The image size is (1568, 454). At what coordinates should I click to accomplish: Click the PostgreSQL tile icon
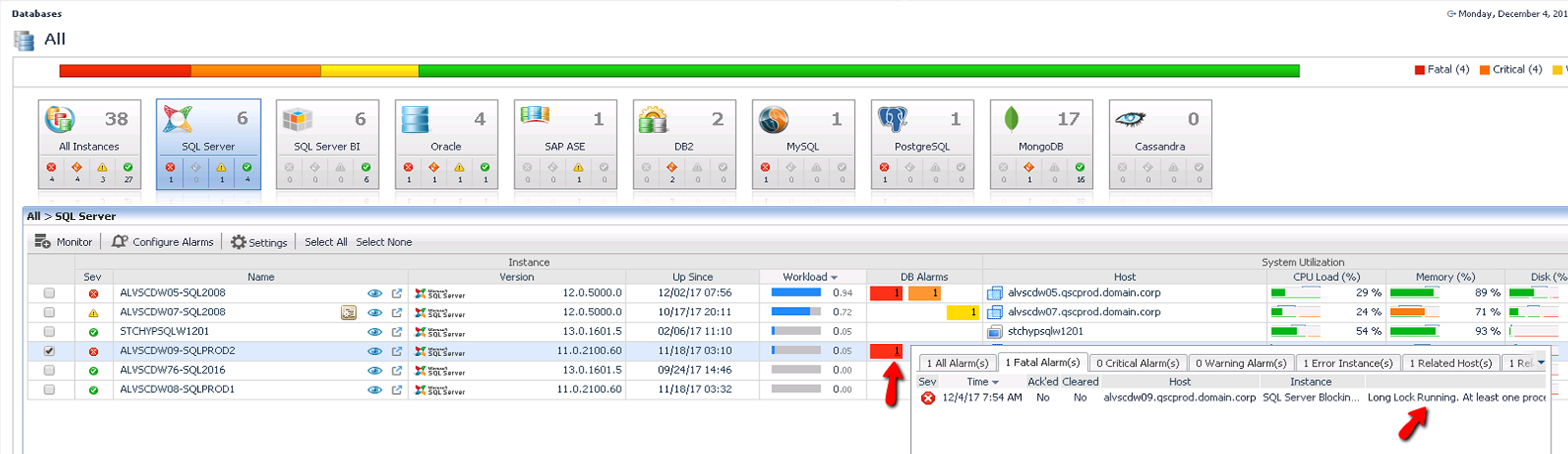pyautogui.click(x=893, y=120)
